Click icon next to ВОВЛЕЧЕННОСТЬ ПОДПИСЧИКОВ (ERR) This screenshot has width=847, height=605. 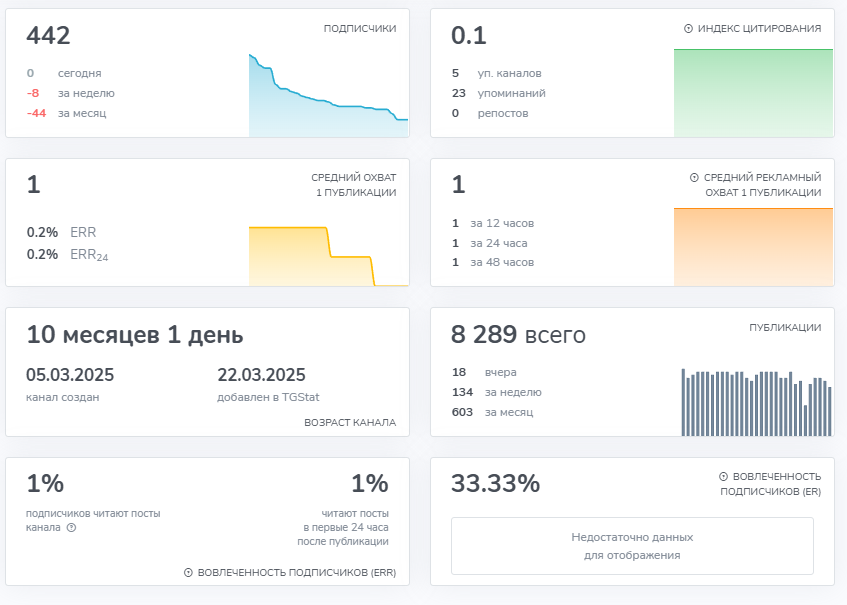[188, 573]
